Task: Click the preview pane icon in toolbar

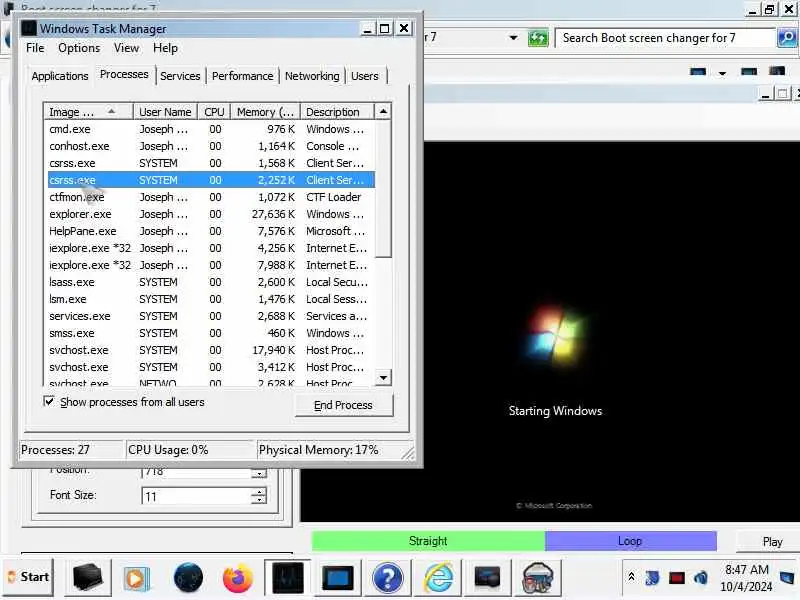Action: tap(748, 72)
